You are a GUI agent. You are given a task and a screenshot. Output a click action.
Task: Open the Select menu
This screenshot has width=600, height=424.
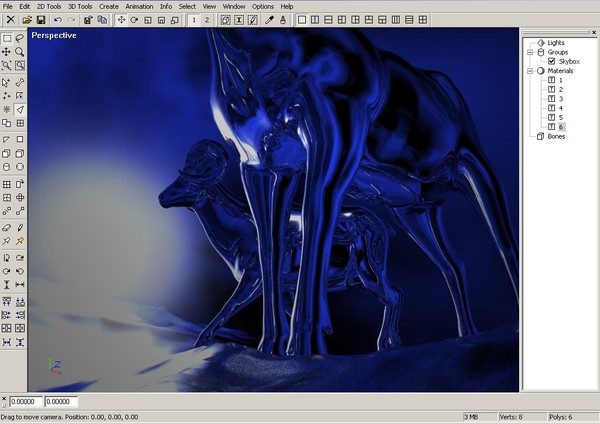[x=187, y=7]
